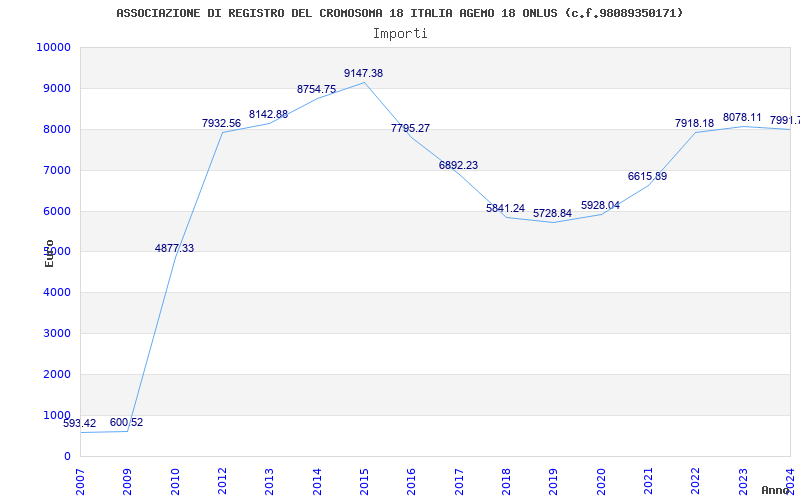800x500 pixels.
Task: Click the y-axis value 8000
Action: point(57,129)
